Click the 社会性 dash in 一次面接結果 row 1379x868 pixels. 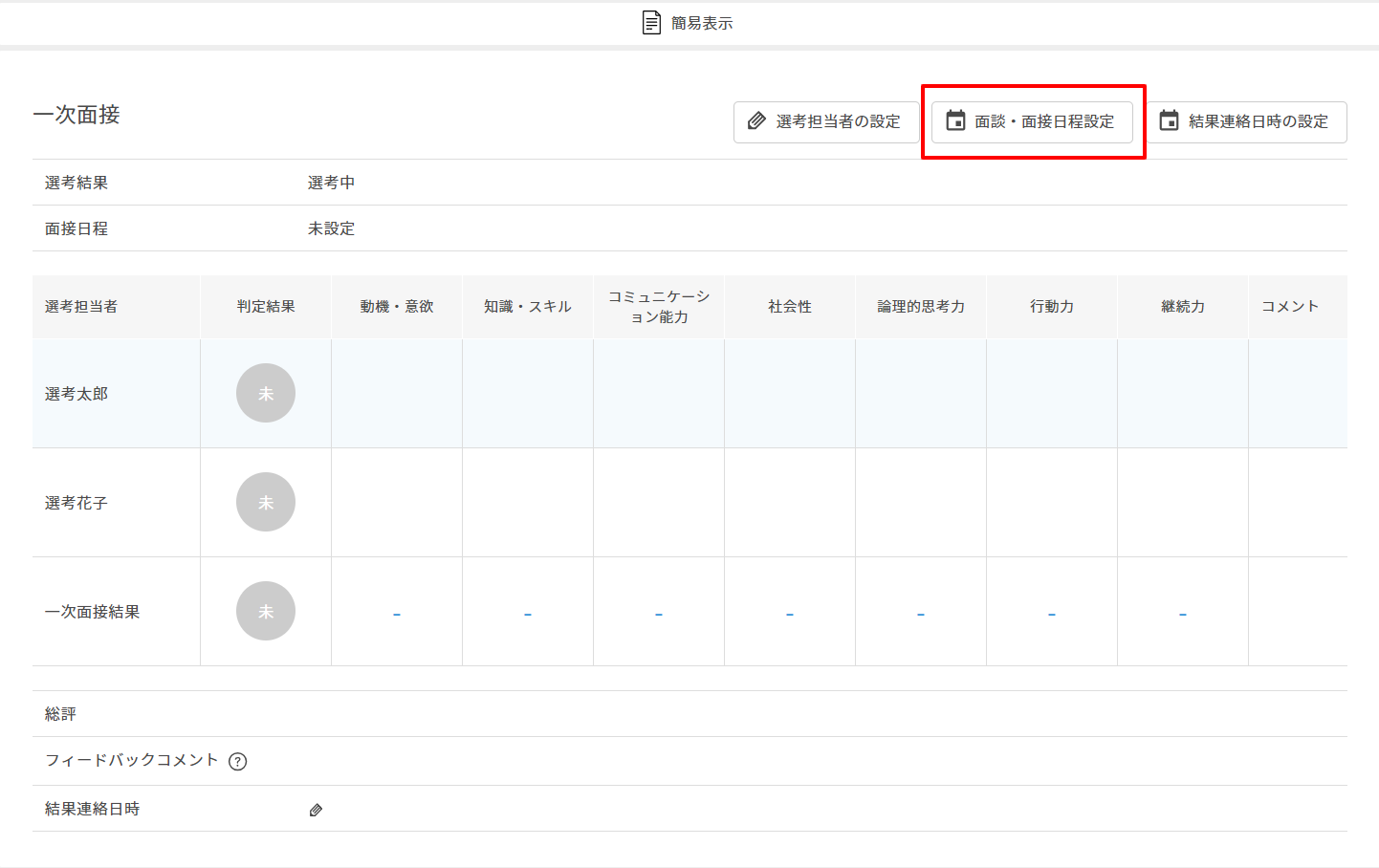click(790, 614)
